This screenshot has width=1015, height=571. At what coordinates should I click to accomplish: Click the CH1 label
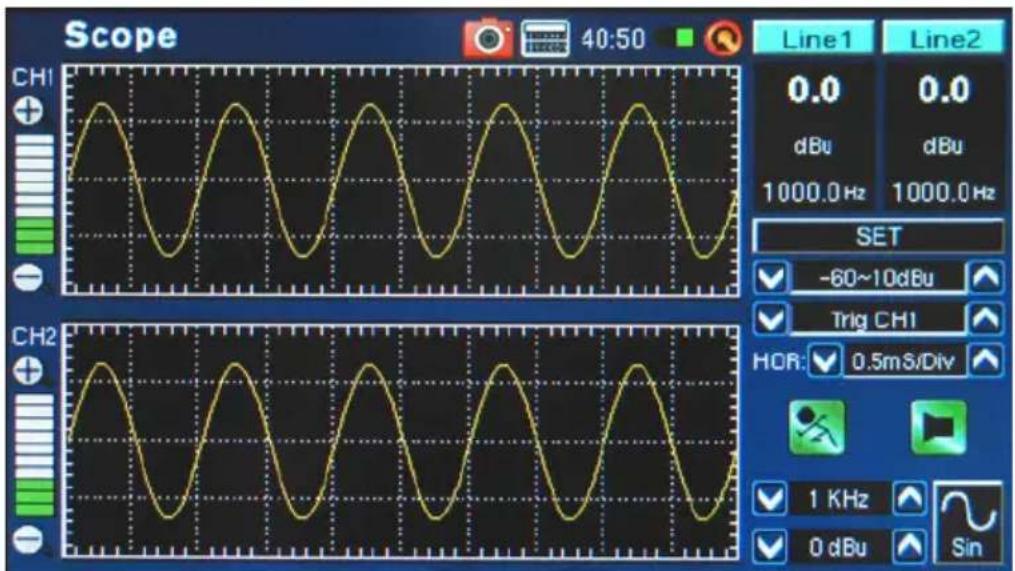[x=32, y=78]
